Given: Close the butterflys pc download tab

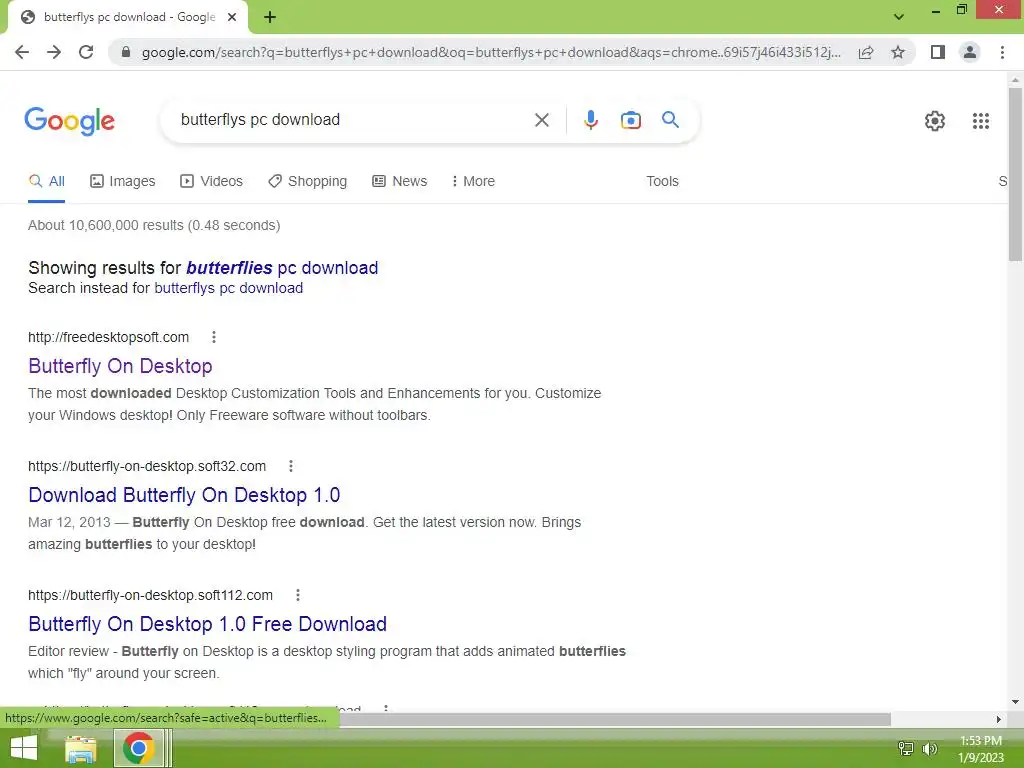Looking at the screenshot, I should point(232,17).
